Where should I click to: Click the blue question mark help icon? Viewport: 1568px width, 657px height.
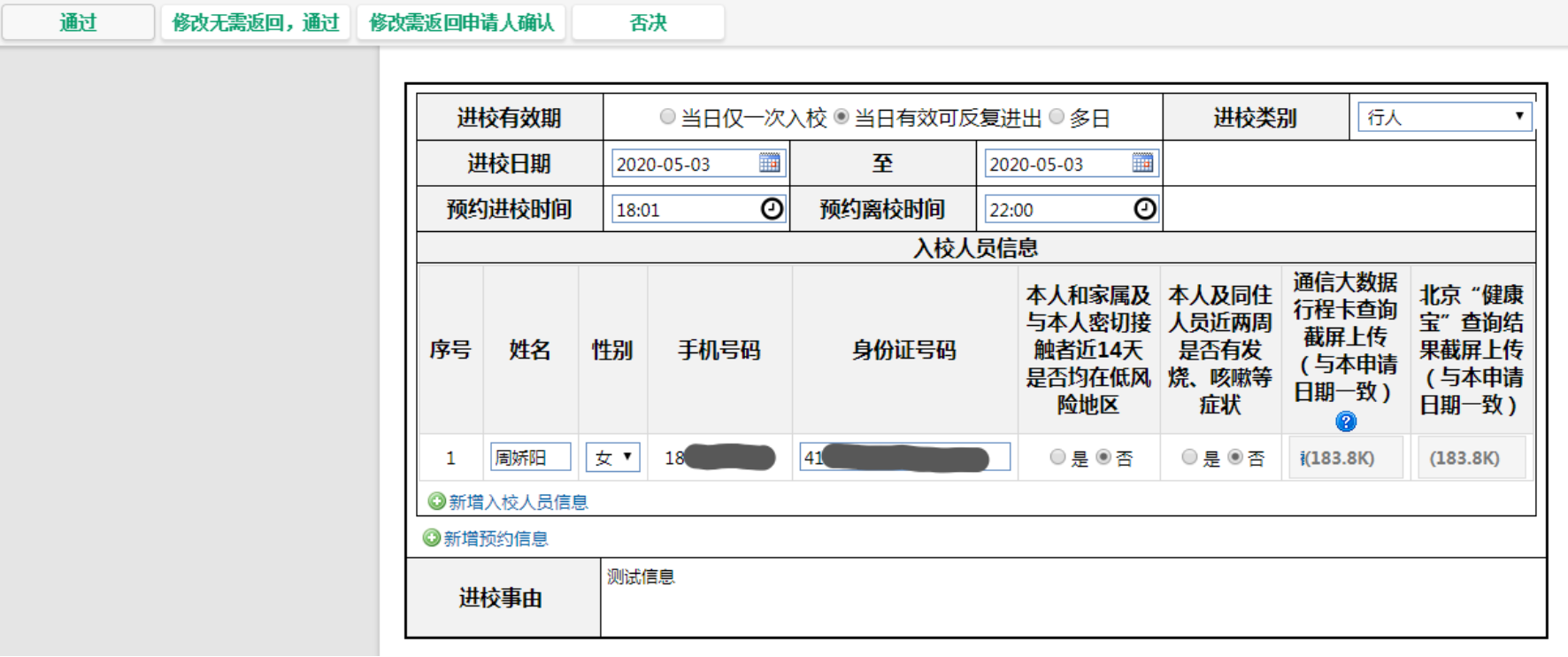[1346, 421]
